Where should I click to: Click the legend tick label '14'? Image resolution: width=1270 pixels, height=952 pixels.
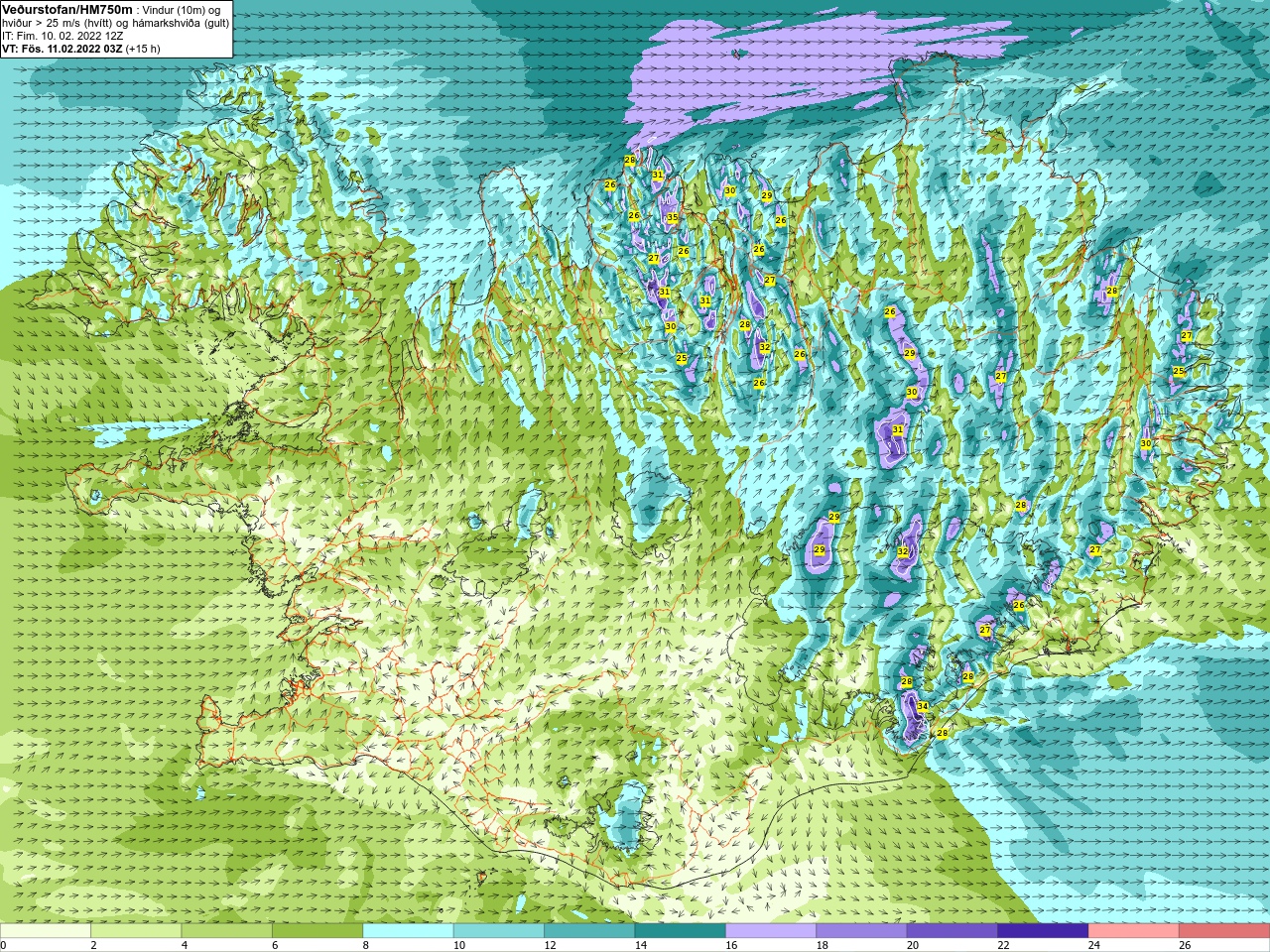point(641,945)
